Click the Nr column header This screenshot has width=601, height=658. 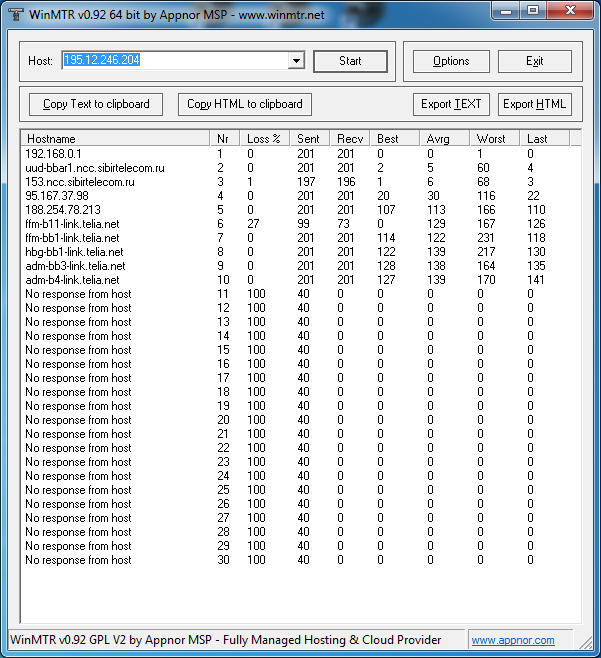coord(225,138)
